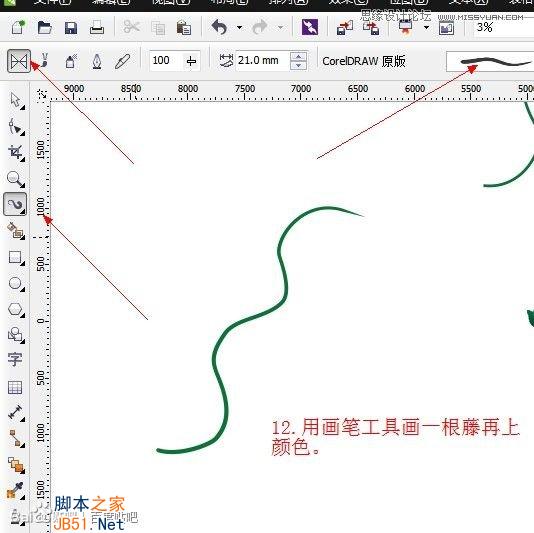The width and height of the screenshot is (534, 533).
Task: Click the Export icon
Action: tap(371, 27)
